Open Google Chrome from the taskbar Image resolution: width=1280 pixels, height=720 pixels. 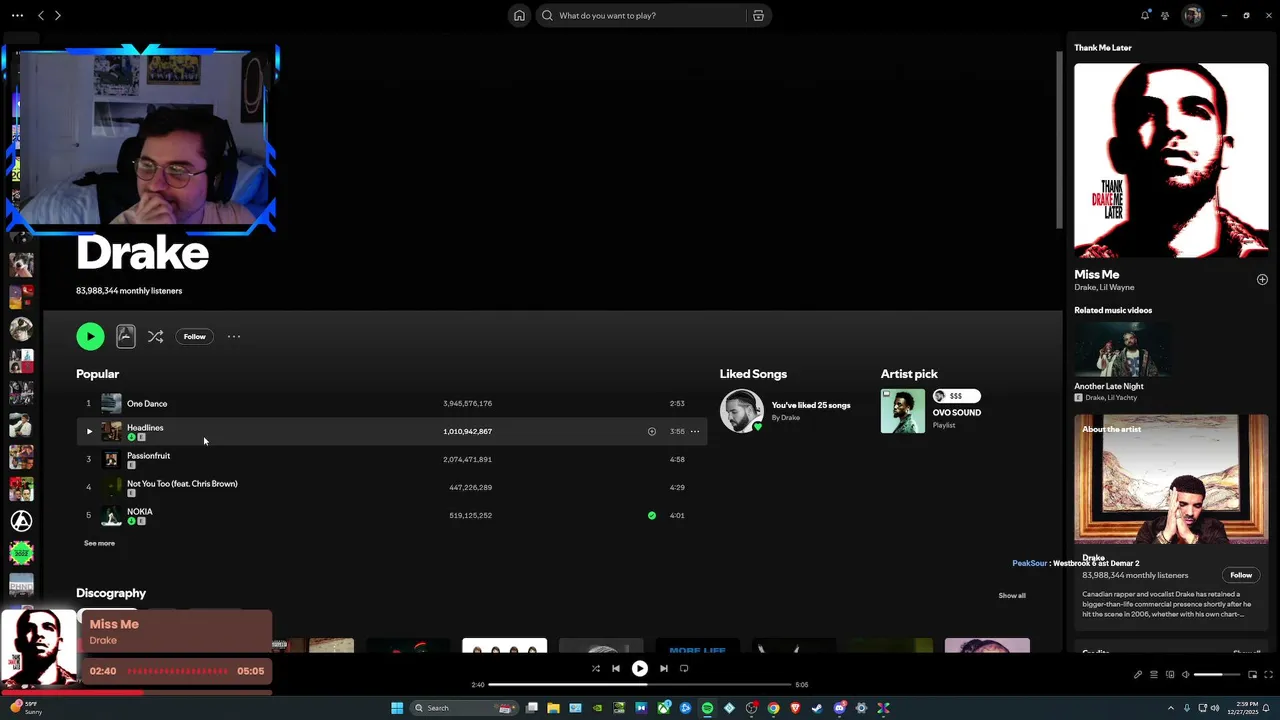(773, 708)
